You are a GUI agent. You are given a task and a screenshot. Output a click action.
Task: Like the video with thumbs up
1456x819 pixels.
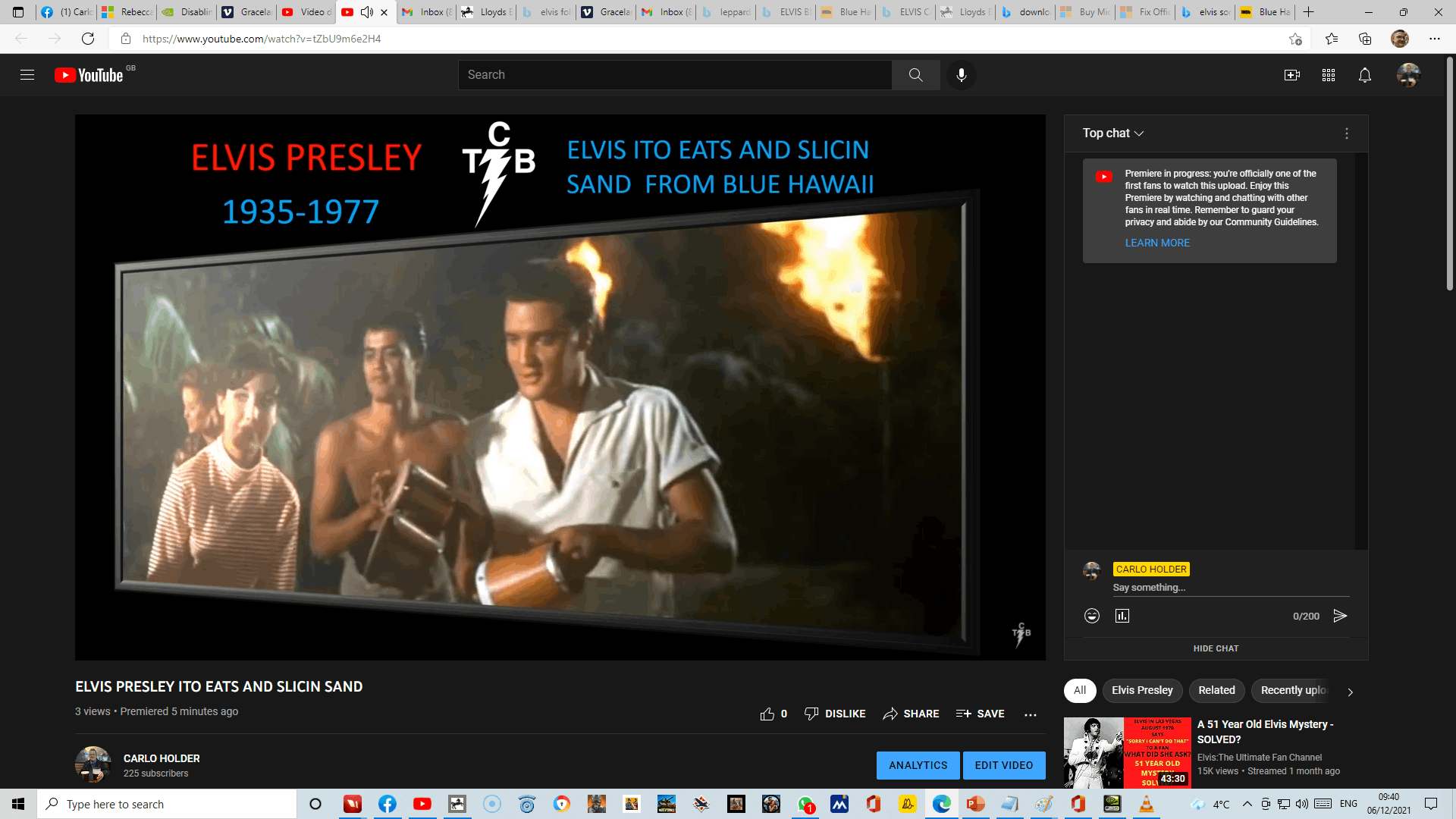coord(767,714)
